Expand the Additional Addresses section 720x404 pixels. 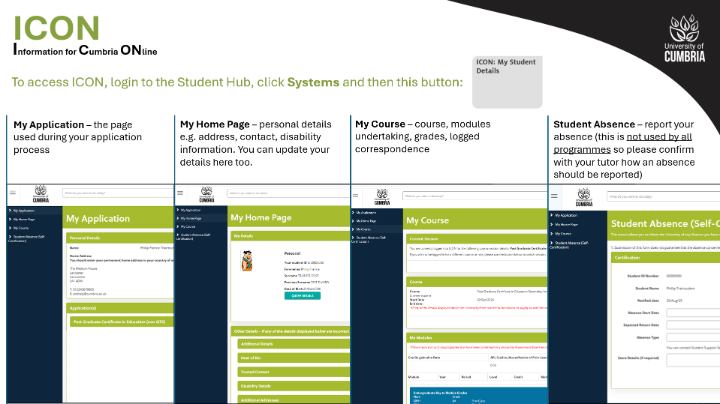click(294, 400)
